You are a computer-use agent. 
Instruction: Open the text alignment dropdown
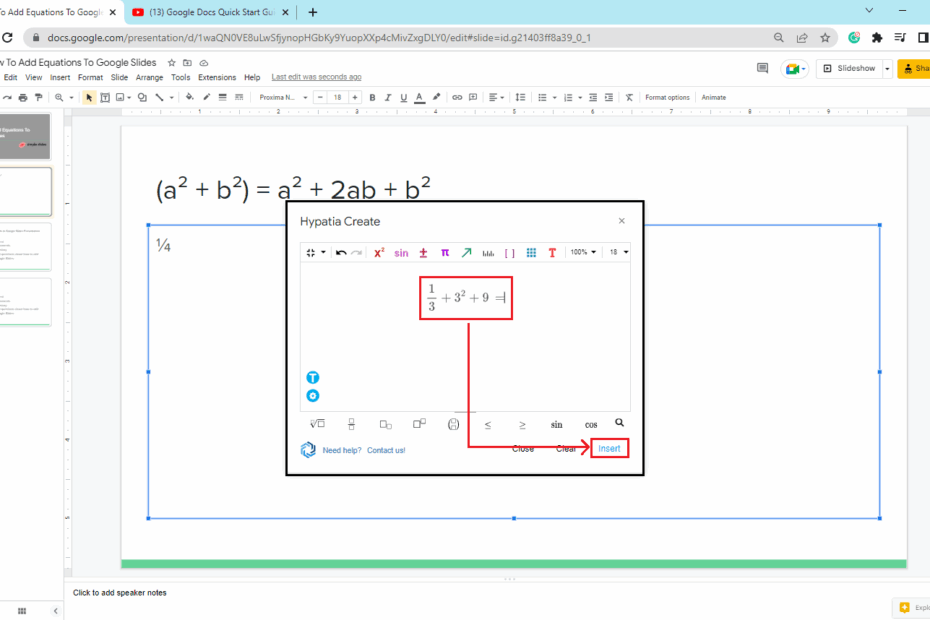496,97
